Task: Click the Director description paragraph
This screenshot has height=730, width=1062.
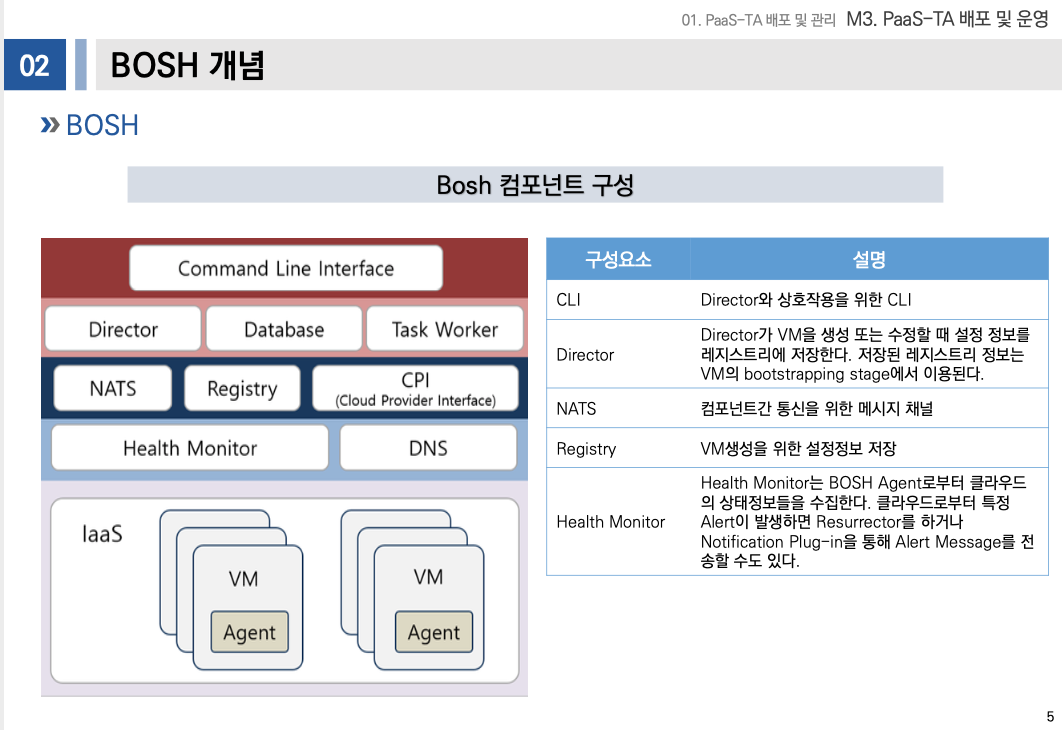Action: click(x=865, y=354)
